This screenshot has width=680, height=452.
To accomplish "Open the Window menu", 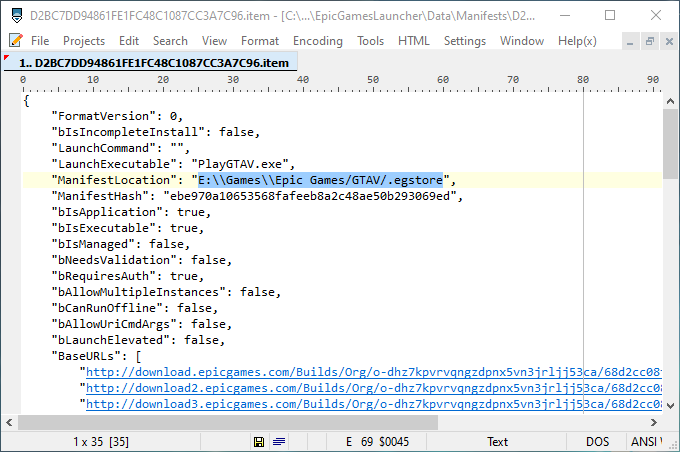I will point(522,41).
